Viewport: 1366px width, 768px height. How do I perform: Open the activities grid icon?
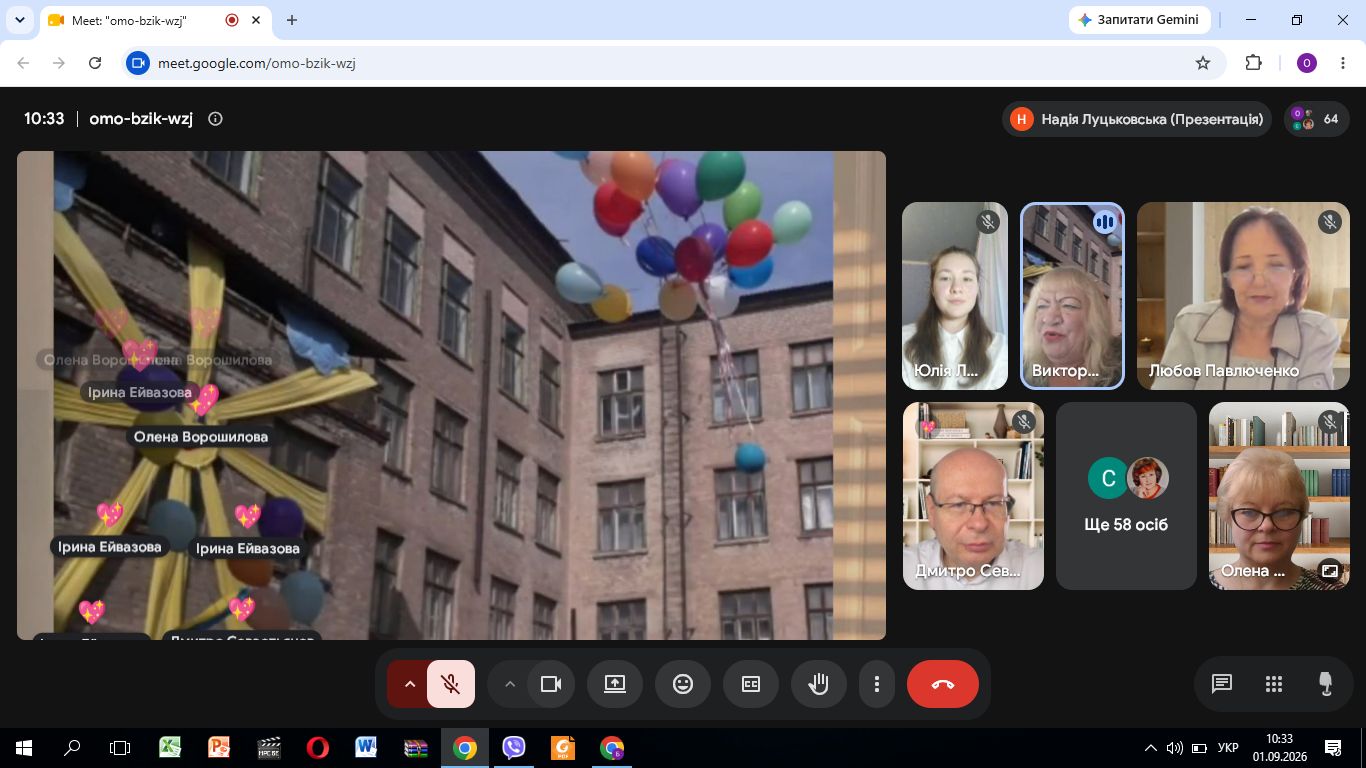point(1273,684)
